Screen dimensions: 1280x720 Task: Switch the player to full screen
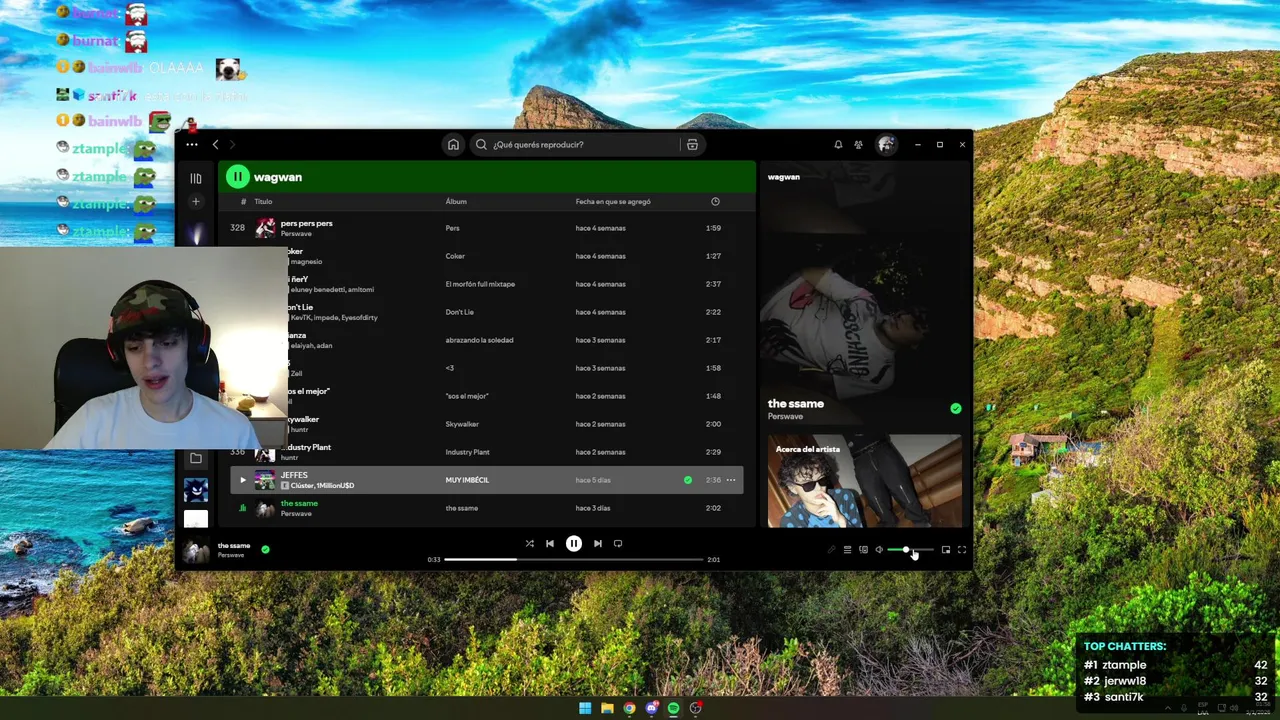tap(962, 550)
